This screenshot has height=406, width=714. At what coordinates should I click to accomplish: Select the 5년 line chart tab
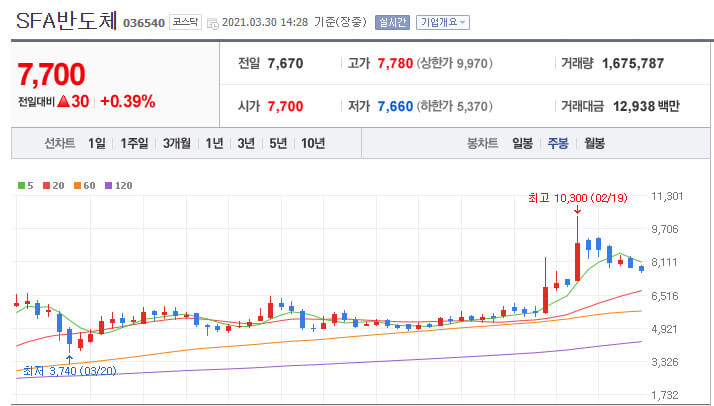[x=278, y=144]
